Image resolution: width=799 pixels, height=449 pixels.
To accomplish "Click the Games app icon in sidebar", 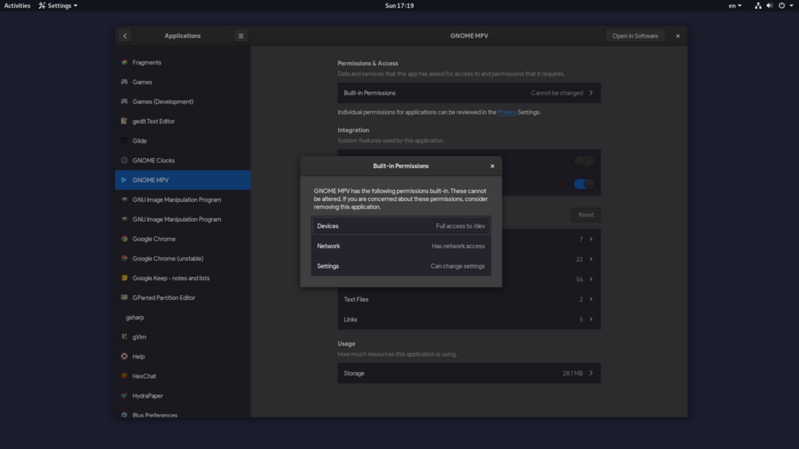I will [x=124, y=82].
